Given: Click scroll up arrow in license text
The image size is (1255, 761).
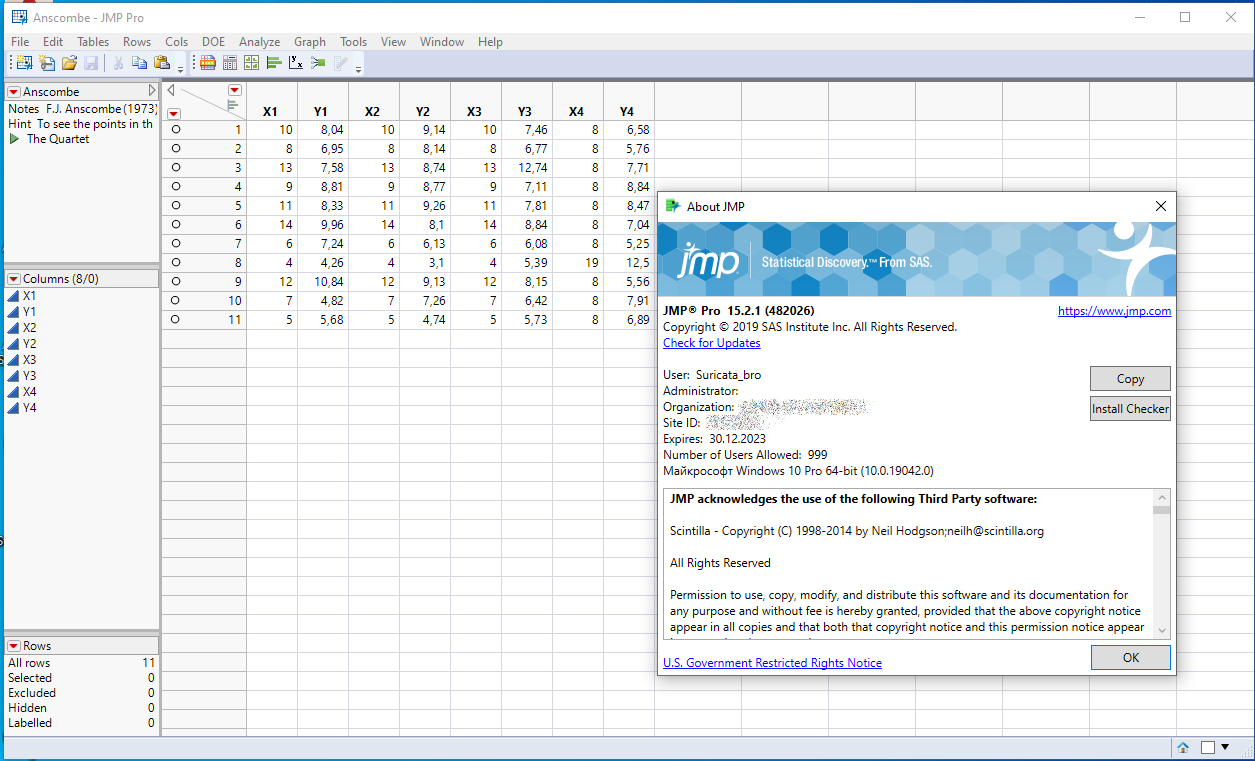Looking at the screenshot, I should point(1161,498).
